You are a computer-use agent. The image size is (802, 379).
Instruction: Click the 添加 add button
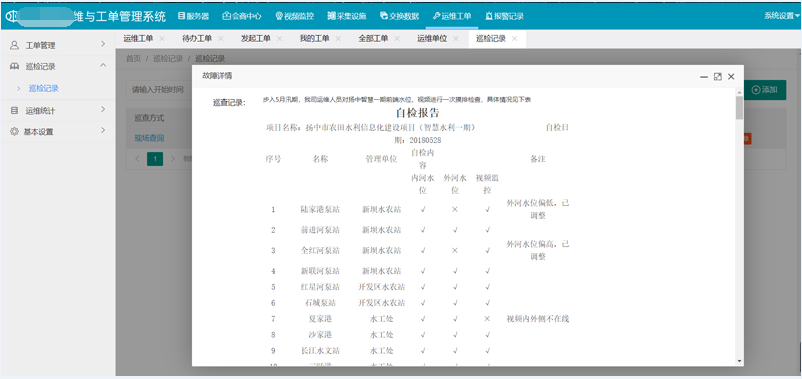[x=765, y=90]
